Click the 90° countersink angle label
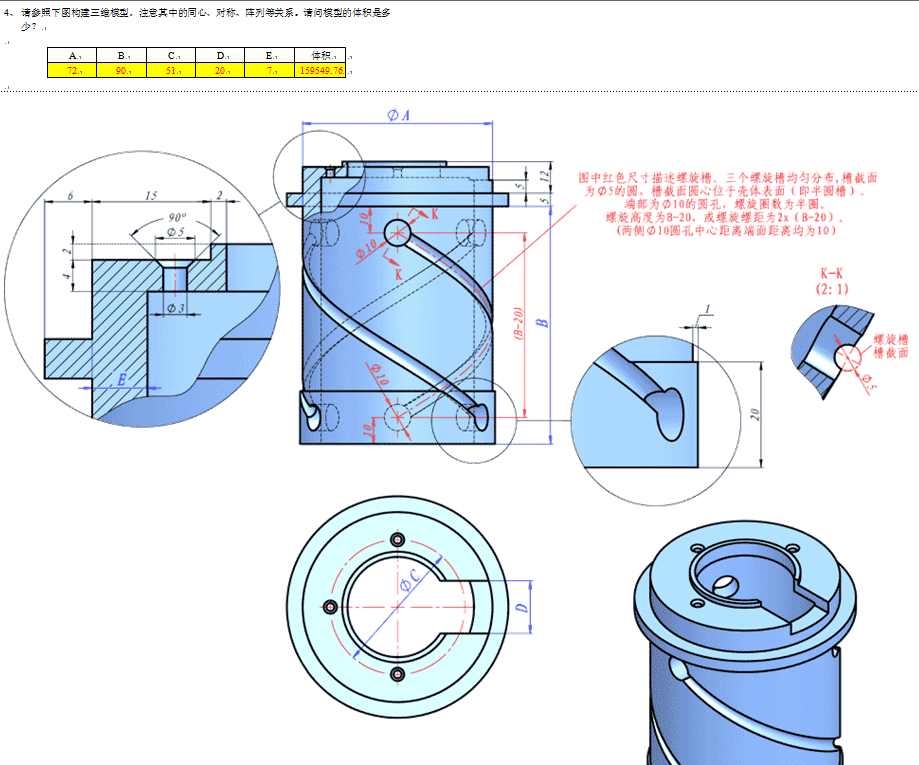This screenshot has height=765, width=919. pyautogui.click(x=177, y=217)
